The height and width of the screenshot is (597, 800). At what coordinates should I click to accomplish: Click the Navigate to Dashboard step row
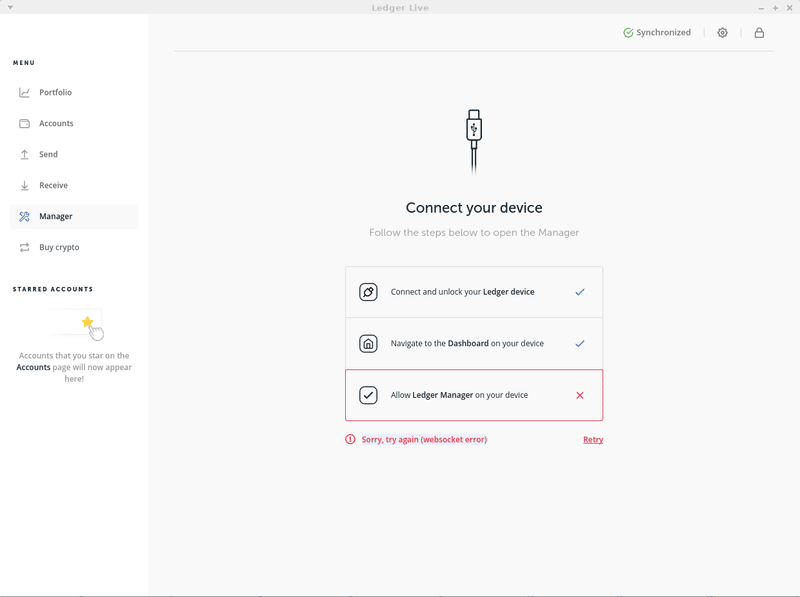tap(474, 342)
